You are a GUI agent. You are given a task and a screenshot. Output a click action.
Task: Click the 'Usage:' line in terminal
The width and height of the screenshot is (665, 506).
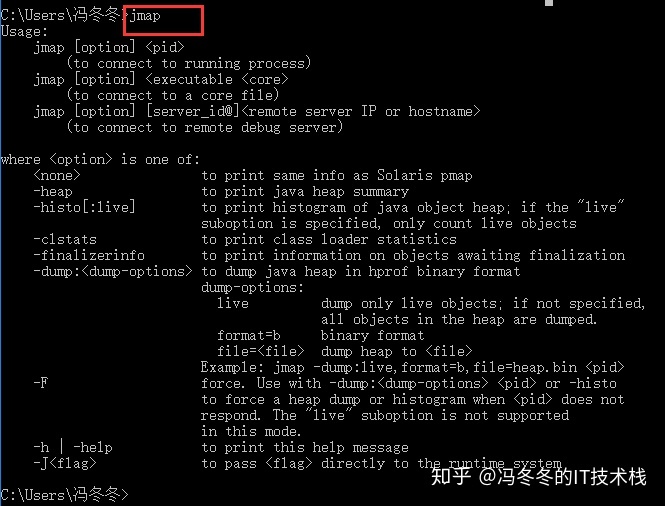pyautogui.click(x=25, y=32)
